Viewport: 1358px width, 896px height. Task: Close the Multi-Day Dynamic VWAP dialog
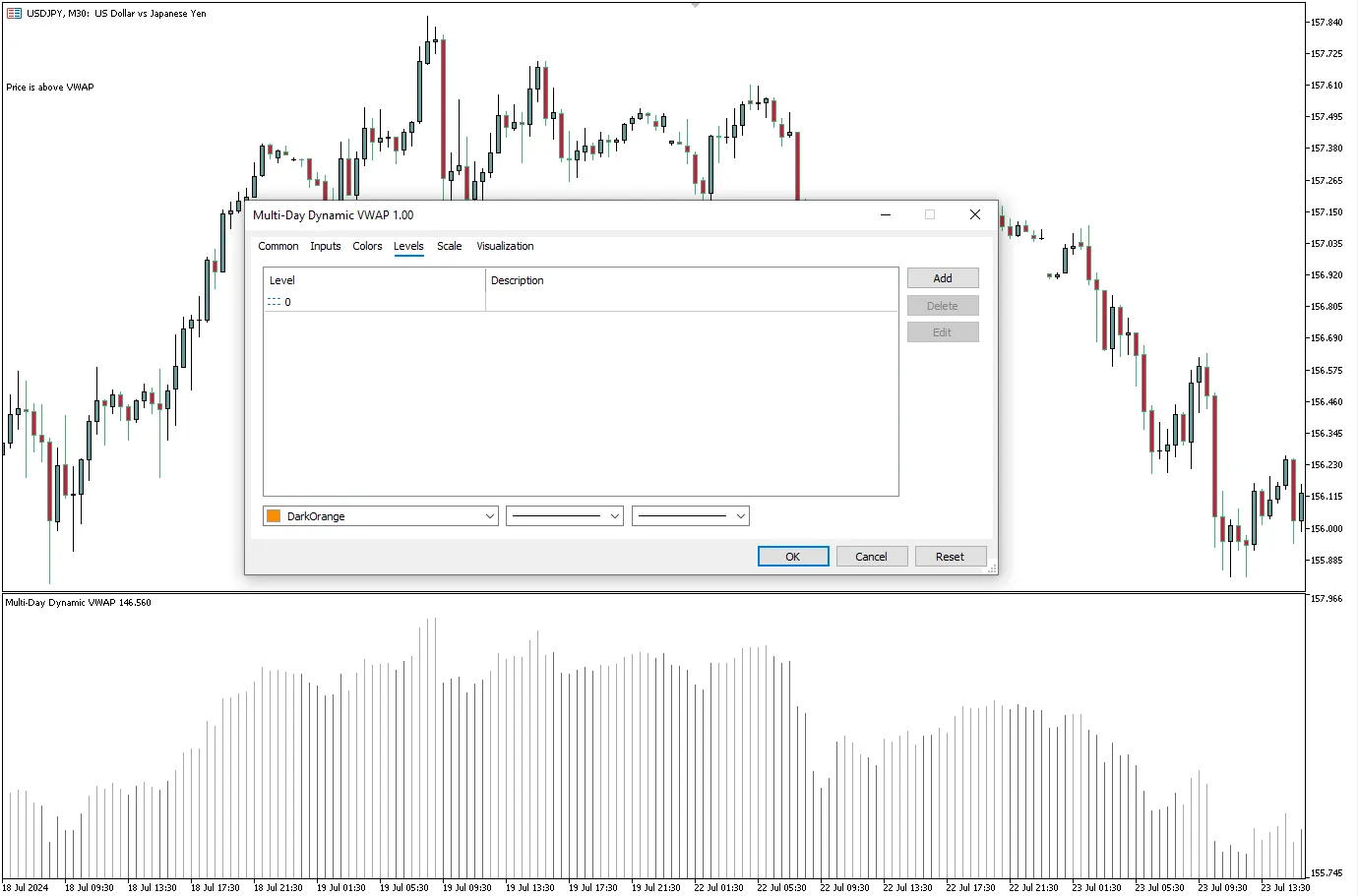tap(975, 214)
